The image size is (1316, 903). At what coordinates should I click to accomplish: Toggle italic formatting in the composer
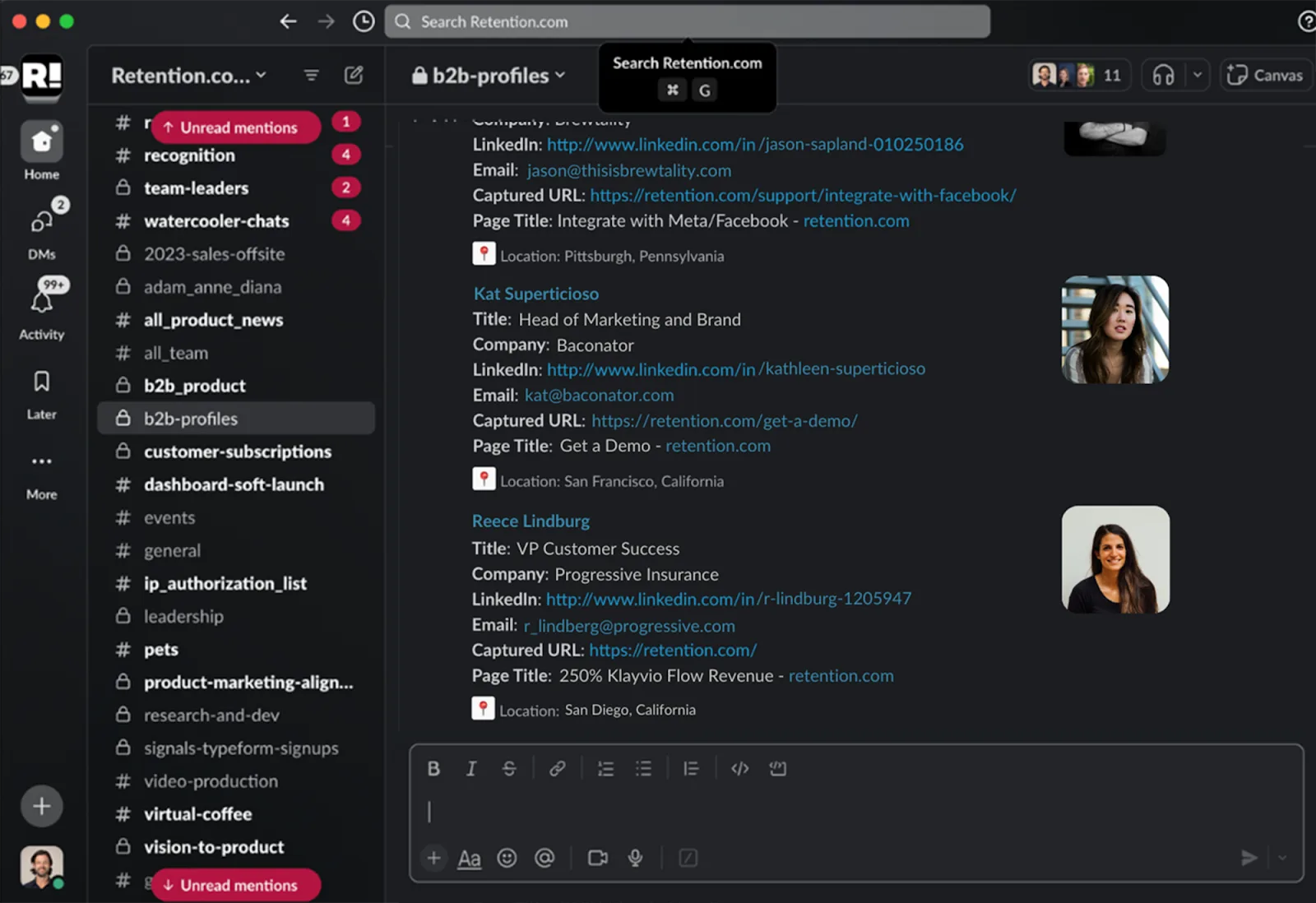pyautogui.click(x=471, y=769)
